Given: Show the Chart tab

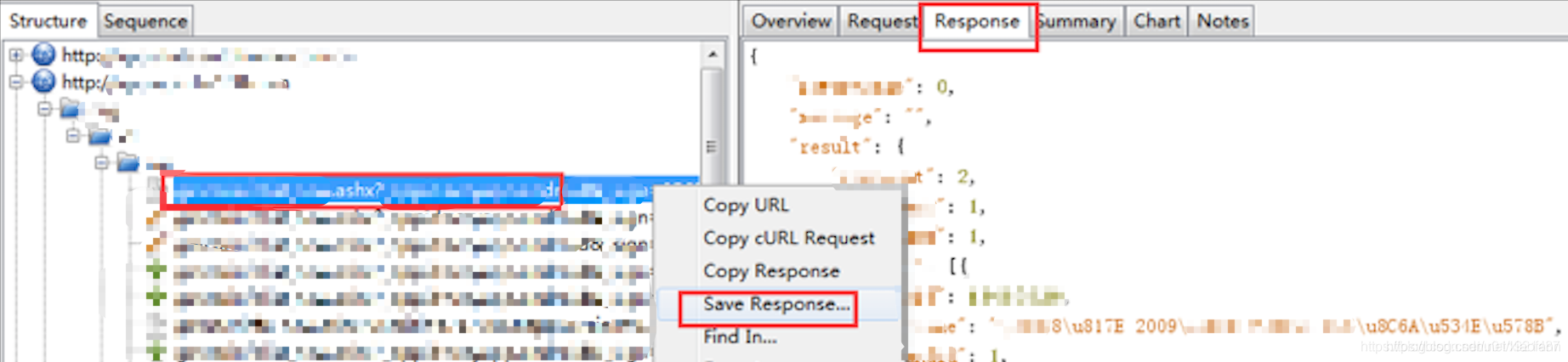Looking at the screenshot, I should click(1156, 20).
